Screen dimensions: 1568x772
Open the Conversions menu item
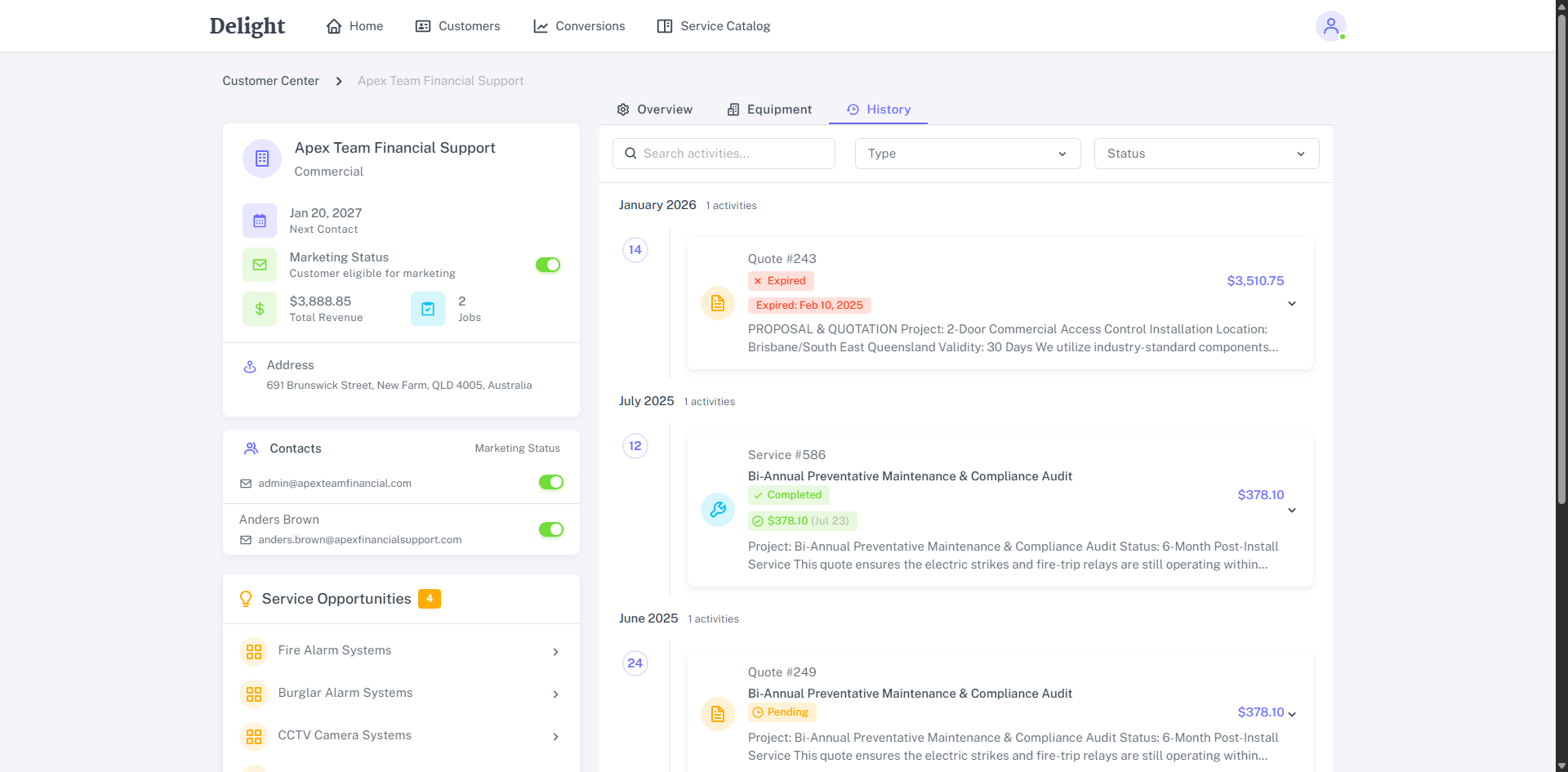point(579,26)
